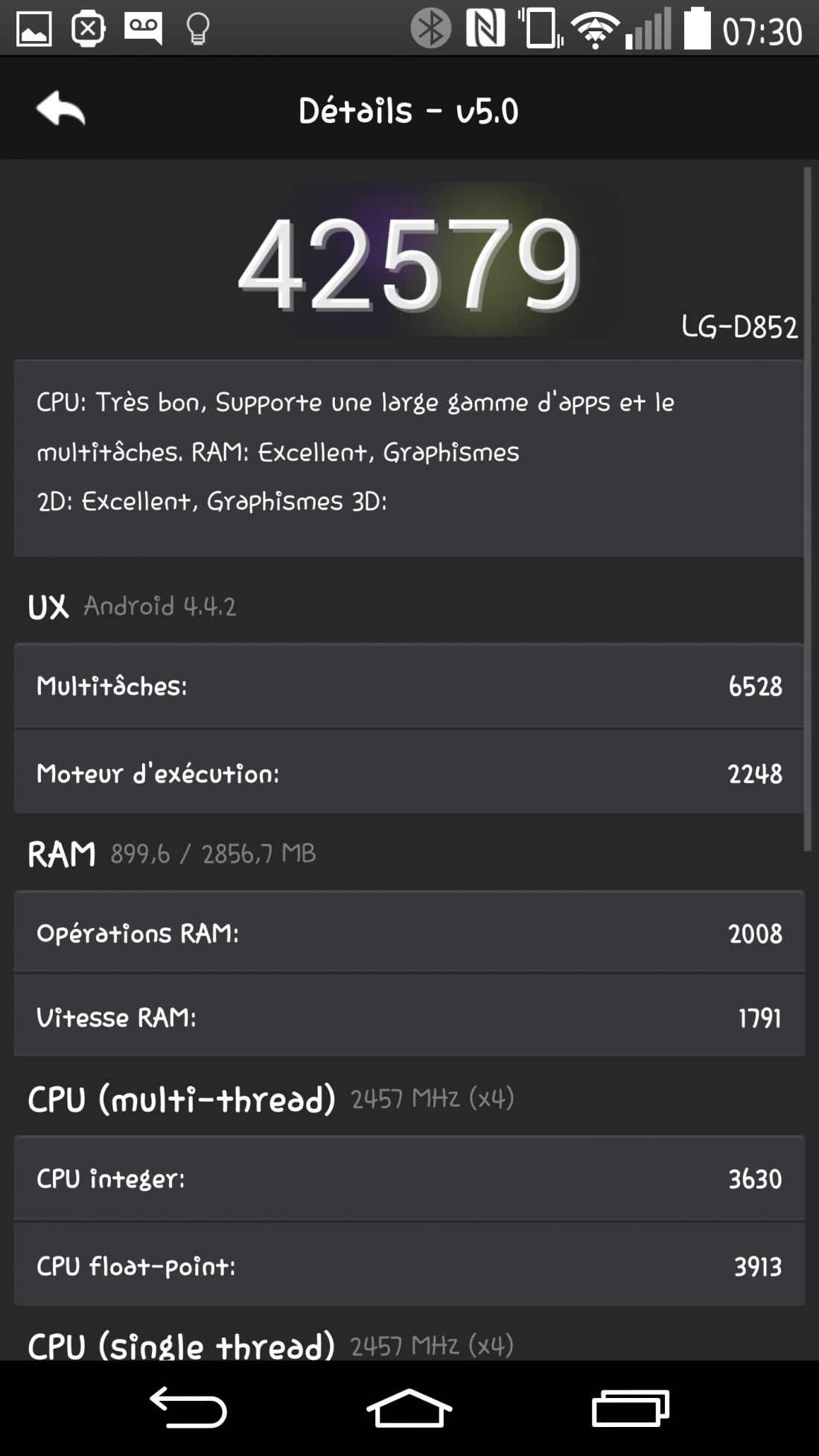Screen dimensions: 819x1456
Task: Tap the back arrow in the header
Action: 61,109
